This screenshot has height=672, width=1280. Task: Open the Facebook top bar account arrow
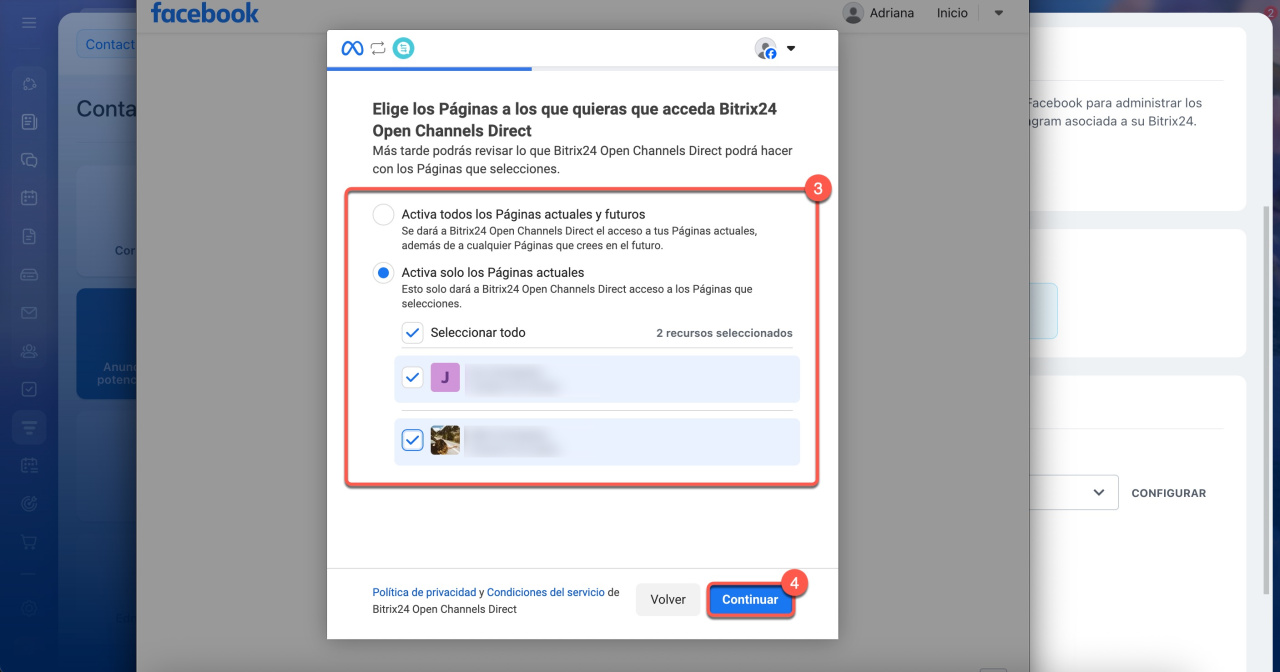tap(999, 13)
